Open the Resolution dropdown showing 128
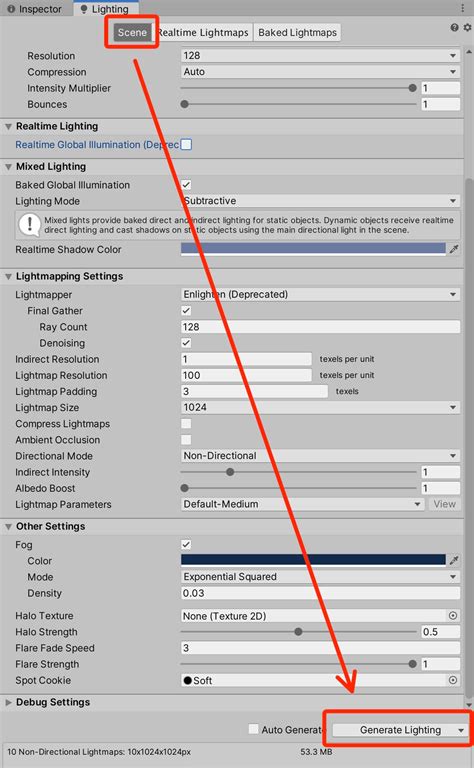Viewport: 474px width, 768px height. tap(320, 55)
